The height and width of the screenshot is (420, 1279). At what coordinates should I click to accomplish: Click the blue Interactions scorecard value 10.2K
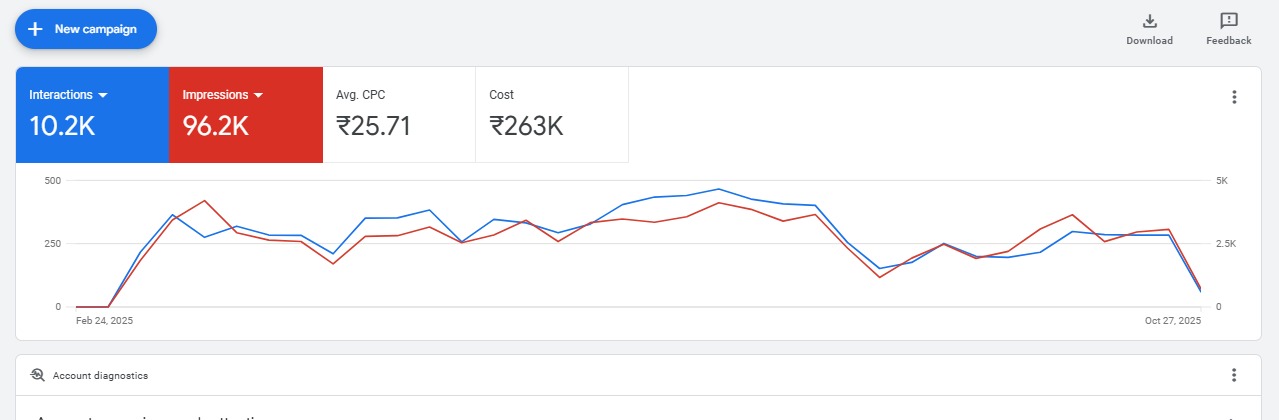[x=62, y=126]
